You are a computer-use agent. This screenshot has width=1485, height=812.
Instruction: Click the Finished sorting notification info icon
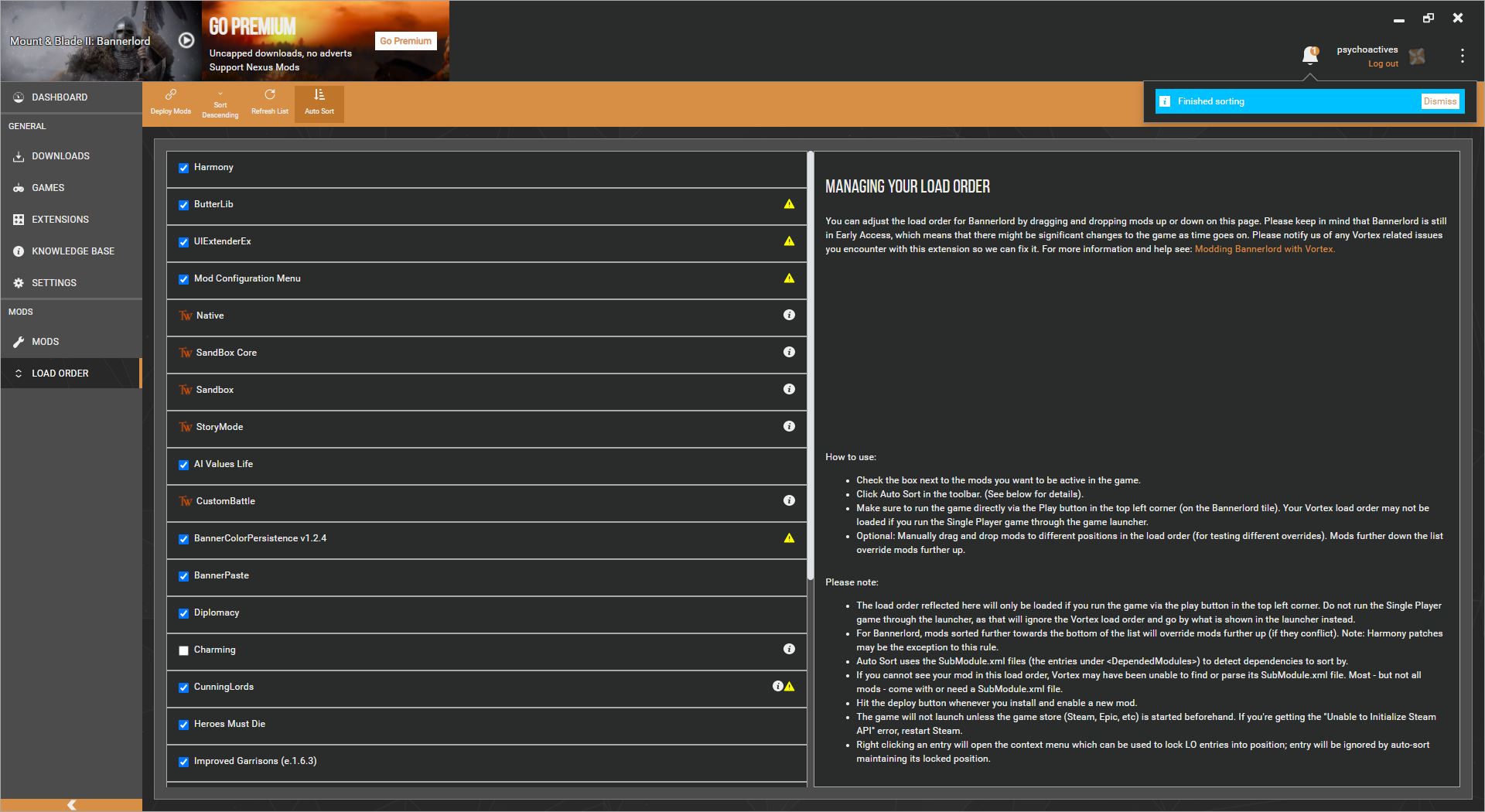[1165, 101]
